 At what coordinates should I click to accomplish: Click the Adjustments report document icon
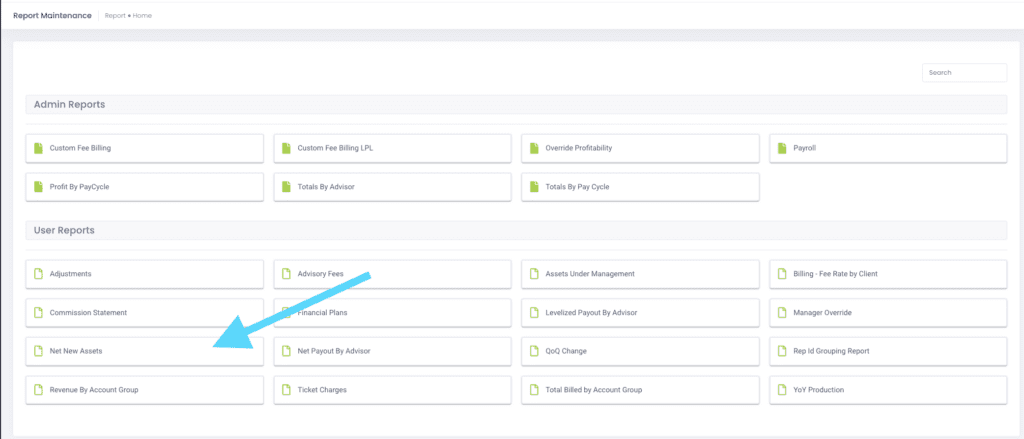pos(38,273)
